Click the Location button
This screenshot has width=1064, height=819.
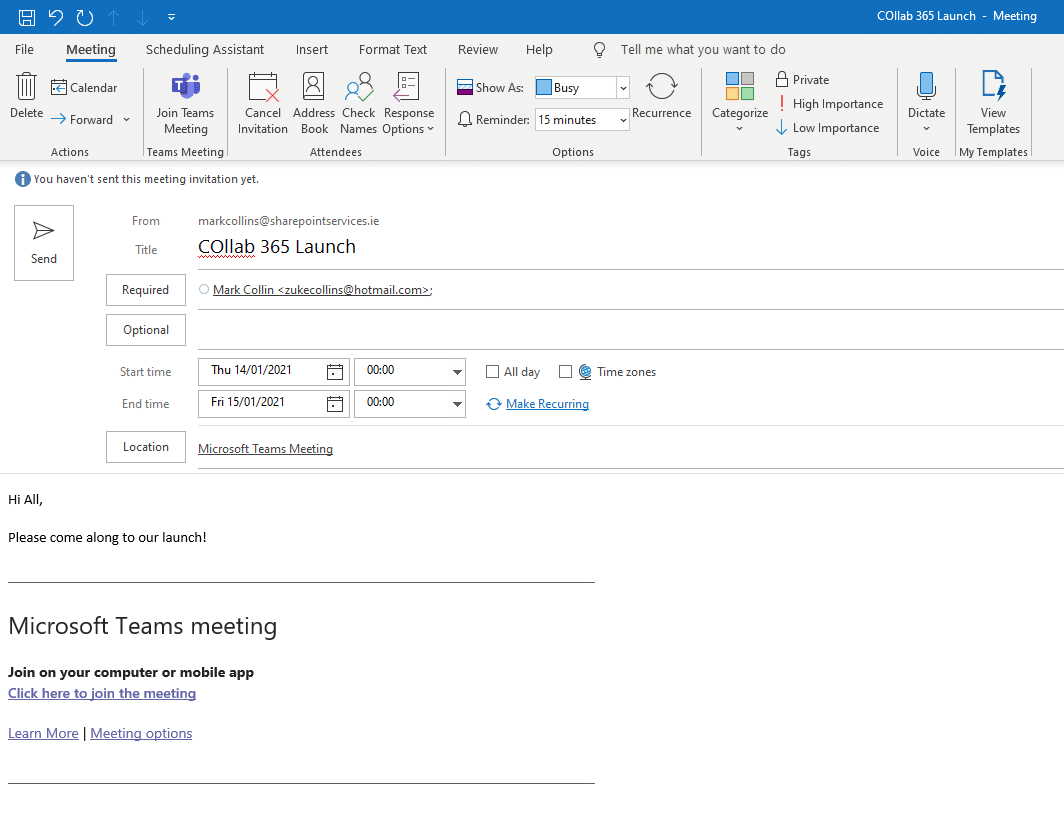146,446
